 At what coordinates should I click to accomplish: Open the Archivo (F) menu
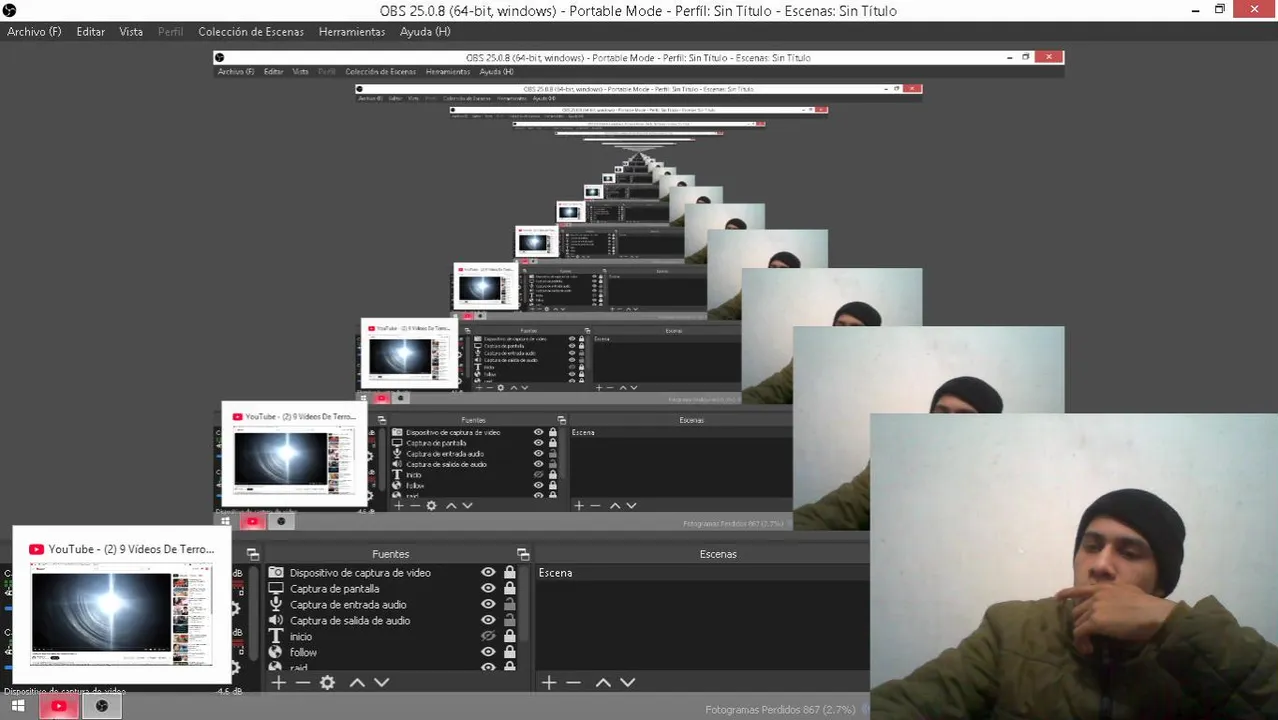34,32
